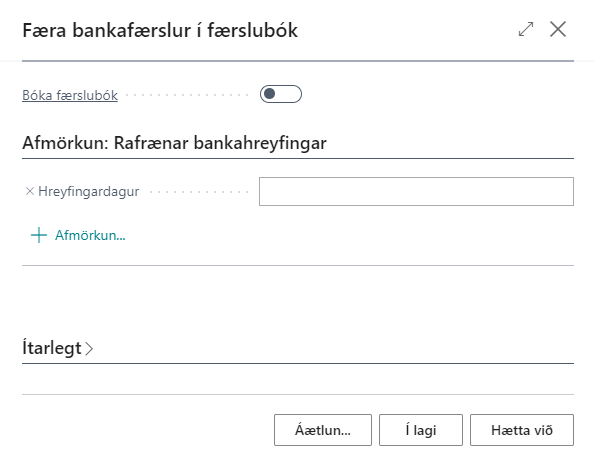This screenshot has width=594, height=467.
Task: Click the chevron arrow next to Ítarlegt
Action: click(89, 348)
